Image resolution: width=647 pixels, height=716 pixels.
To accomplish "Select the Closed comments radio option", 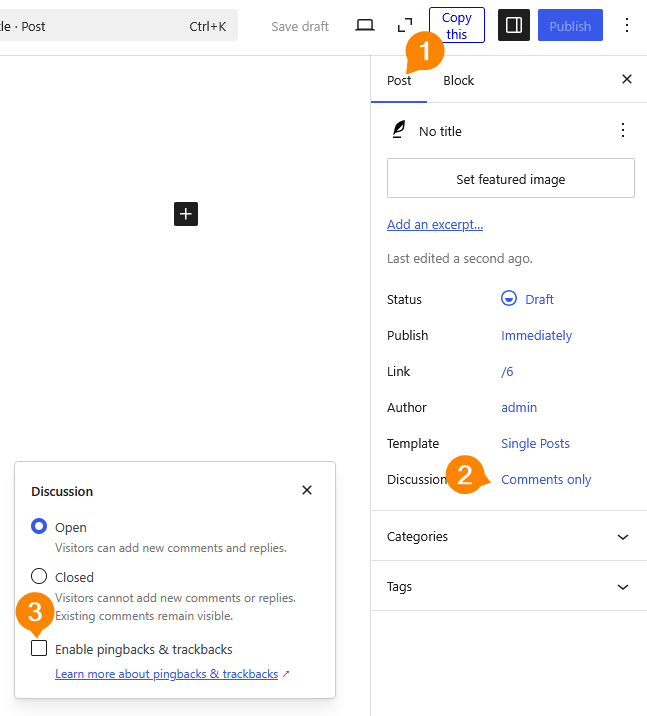I will click(x=39, y=576).
